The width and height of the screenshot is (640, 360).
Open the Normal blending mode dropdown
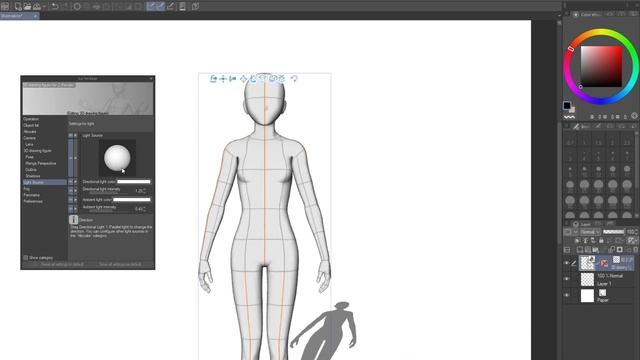point(590,231)
